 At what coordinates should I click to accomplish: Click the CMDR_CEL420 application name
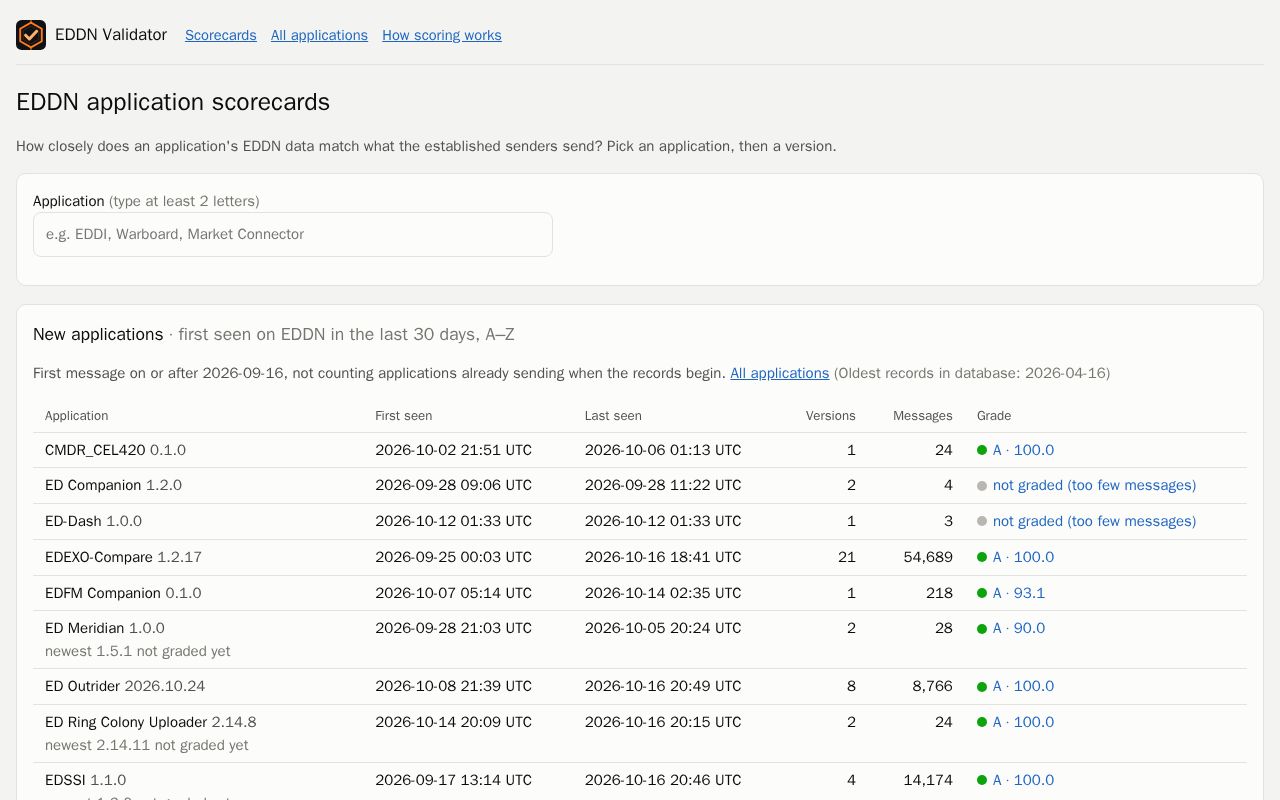point(95,450)
